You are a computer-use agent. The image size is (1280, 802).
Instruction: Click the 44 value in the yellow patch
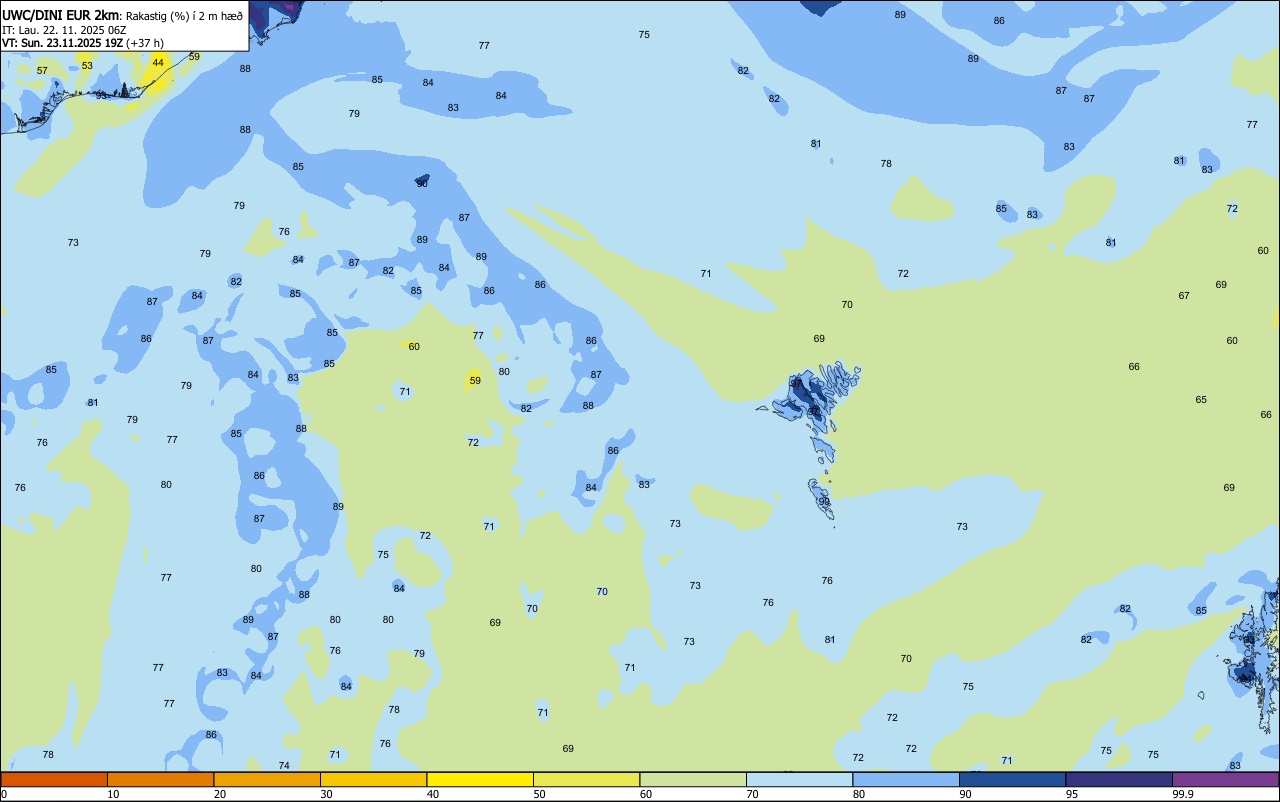point(158,62)
